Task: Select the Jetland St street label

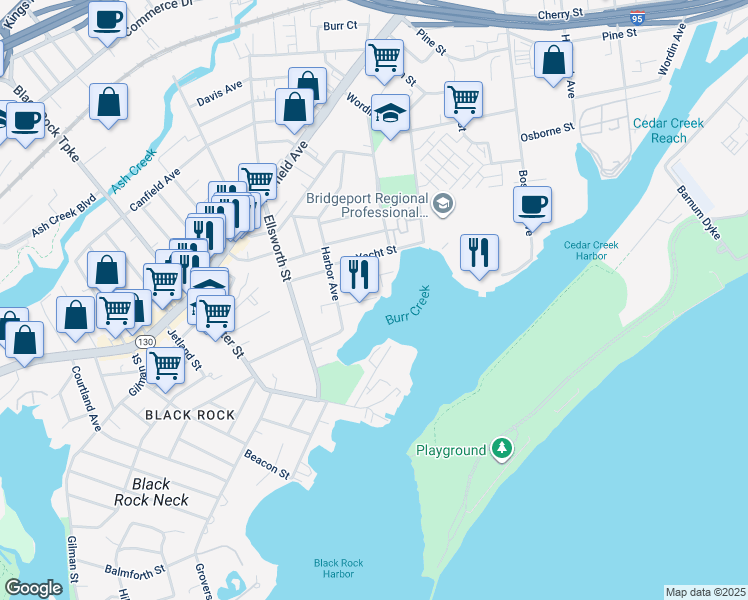Action: coord(185,350)
